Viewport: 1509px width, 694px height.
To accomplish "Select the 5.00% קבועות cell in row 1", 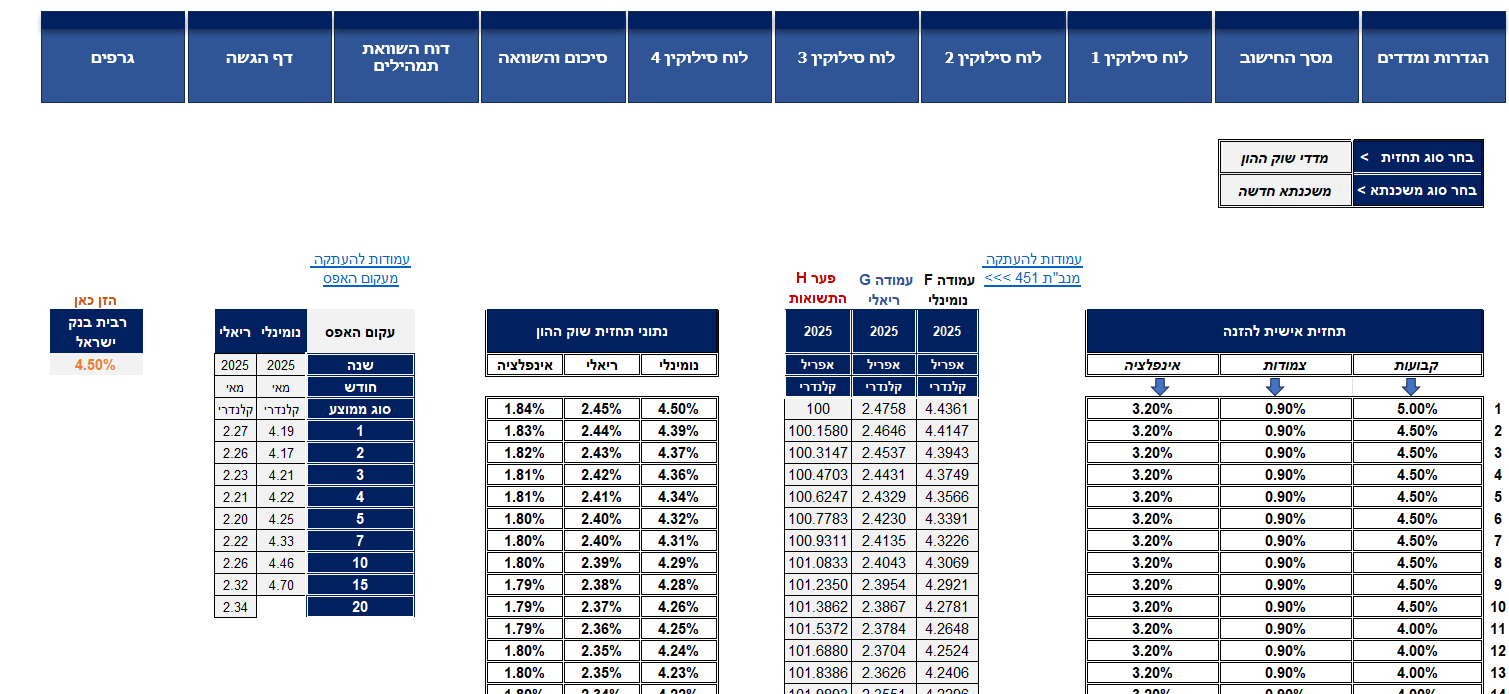I will coord(1417,408).
